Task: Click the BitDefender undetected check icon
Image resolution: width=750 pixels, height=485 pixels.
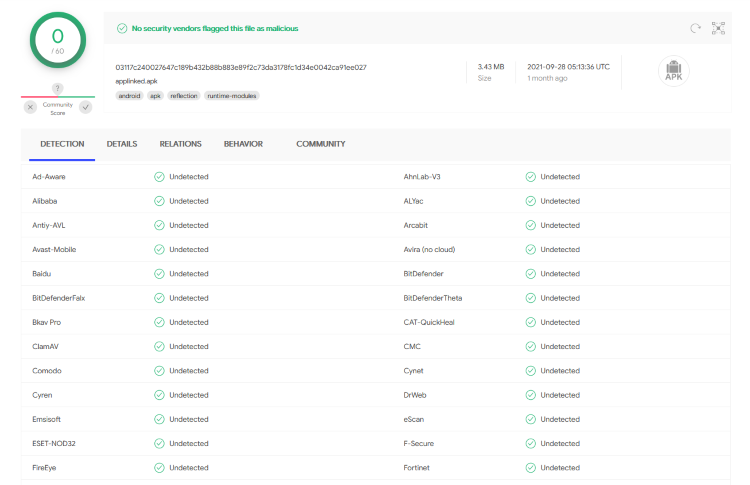Action: [530, 274]
